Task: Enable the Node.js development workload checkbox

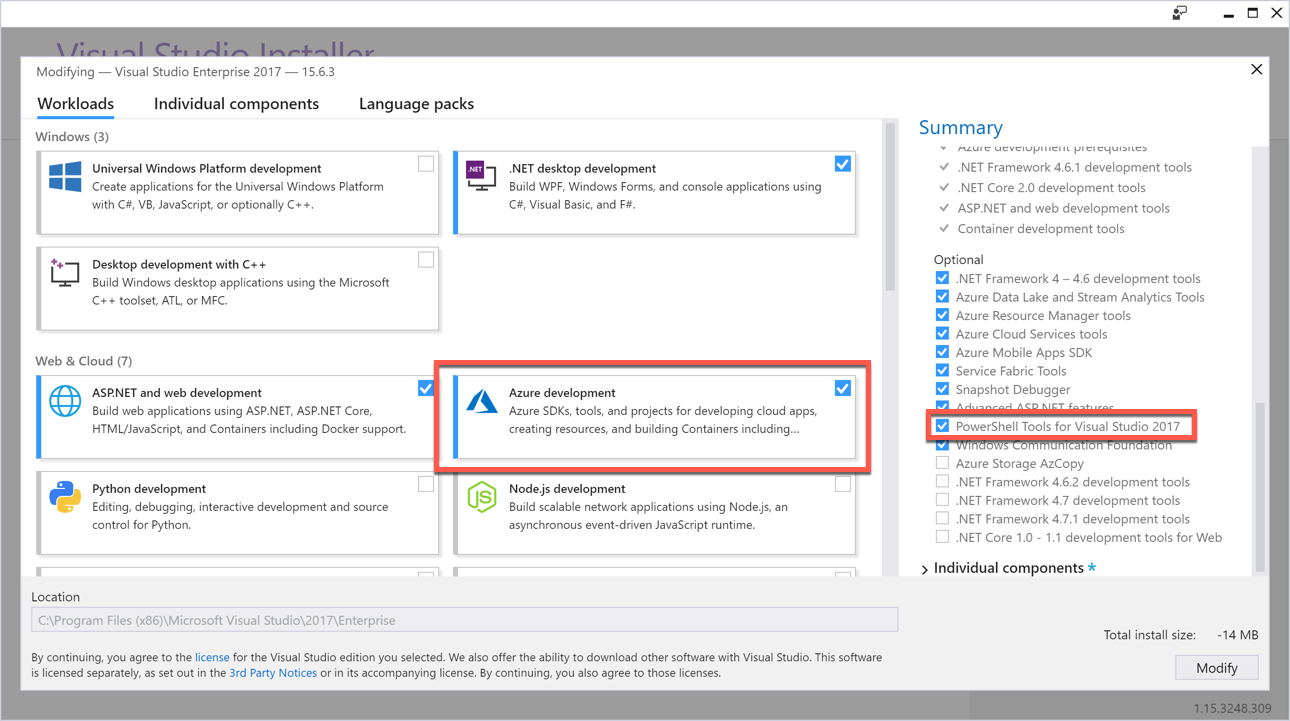Action: tap(843, 484)
